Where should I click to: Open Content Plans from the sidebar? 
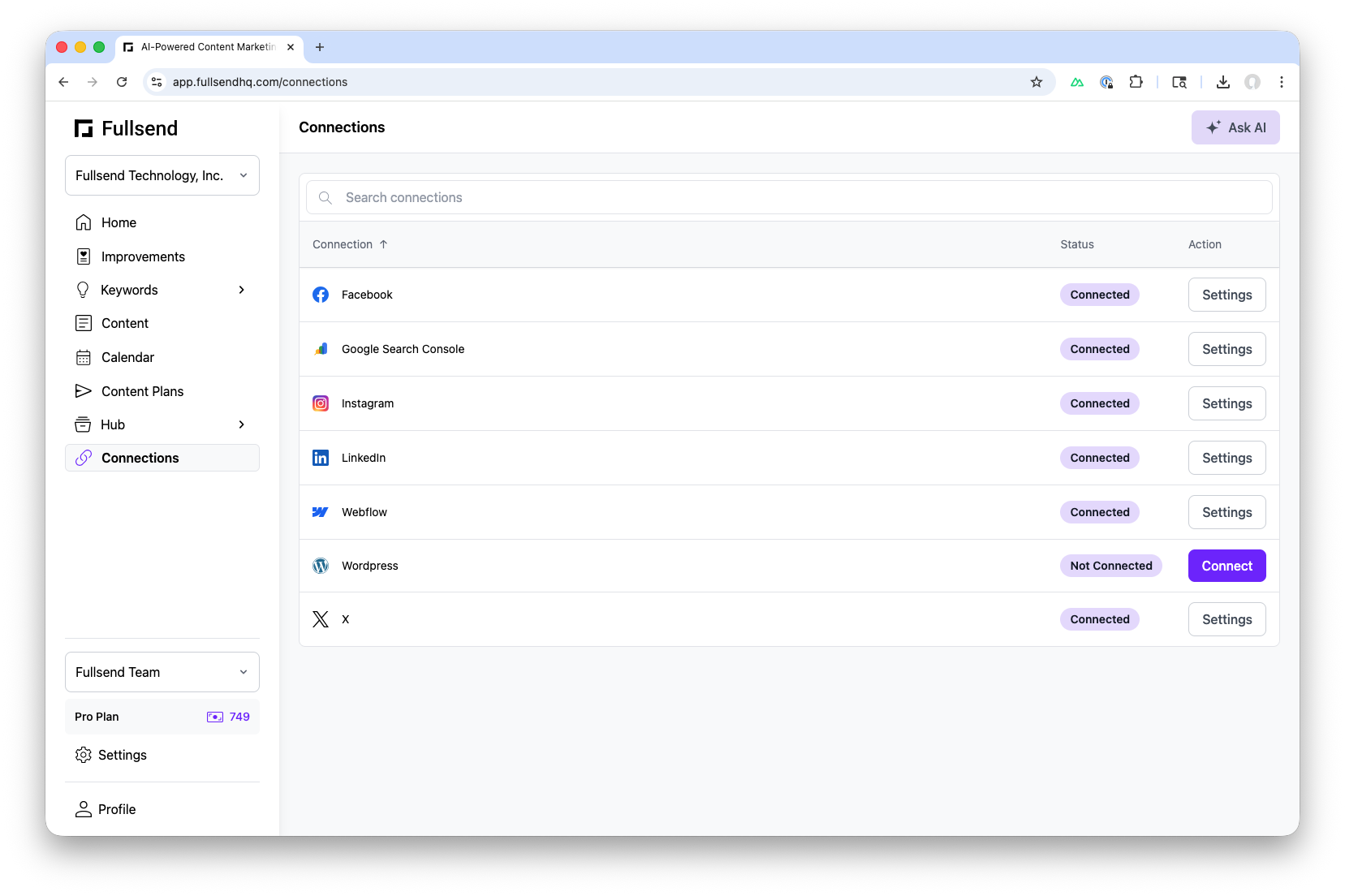(141, 391)
